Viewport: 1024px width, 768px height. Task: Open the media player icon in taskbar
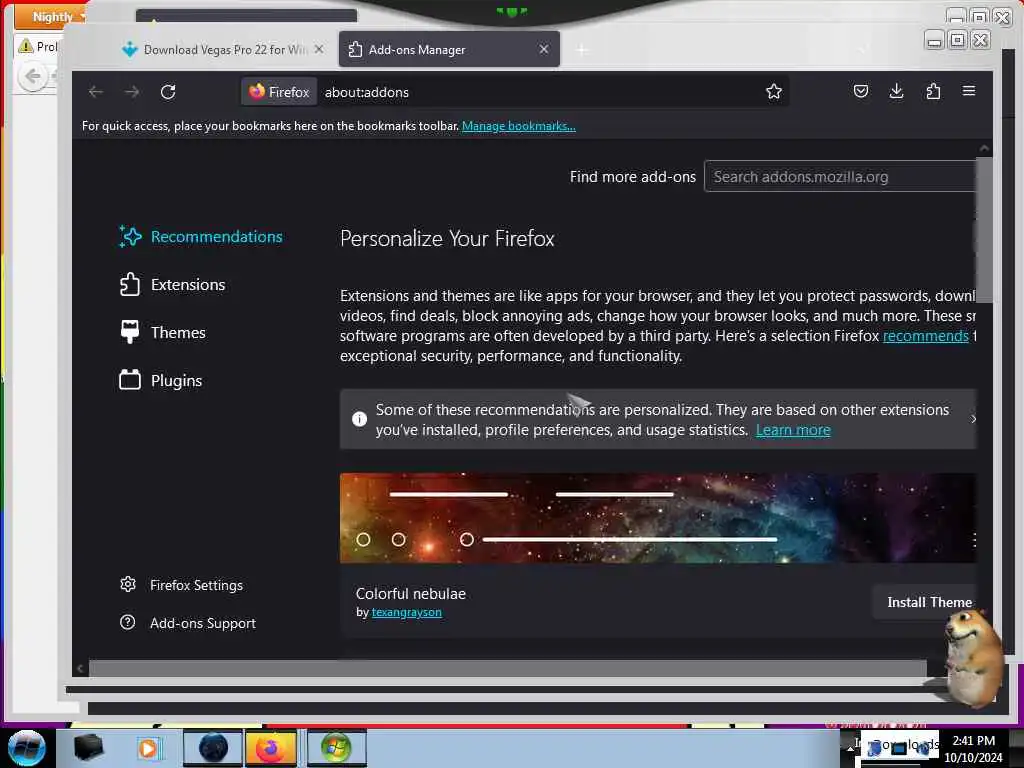pyautogui.click(x=148, y=748)
